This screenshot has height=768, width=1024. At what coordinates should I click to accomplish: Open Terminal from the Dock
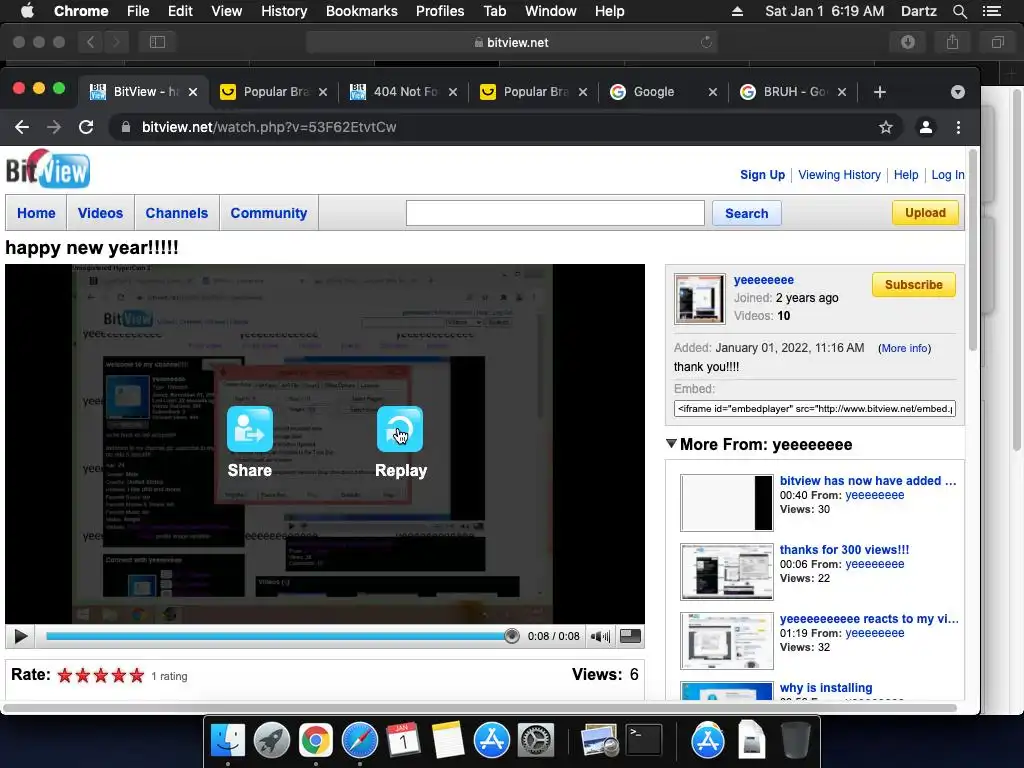[644, 741]
